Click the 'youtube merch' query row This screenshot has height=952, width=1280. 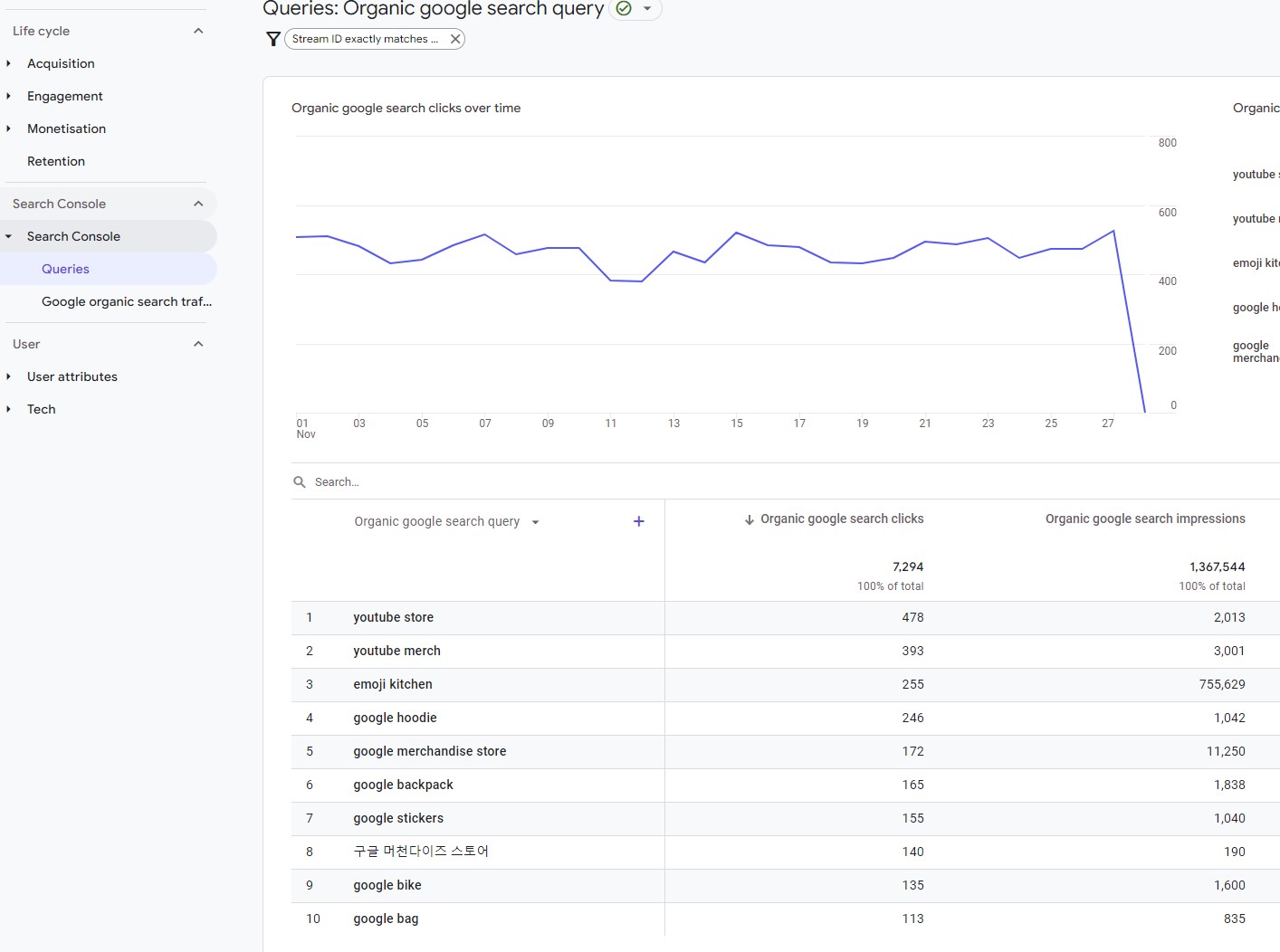click(x=396, y=651)
